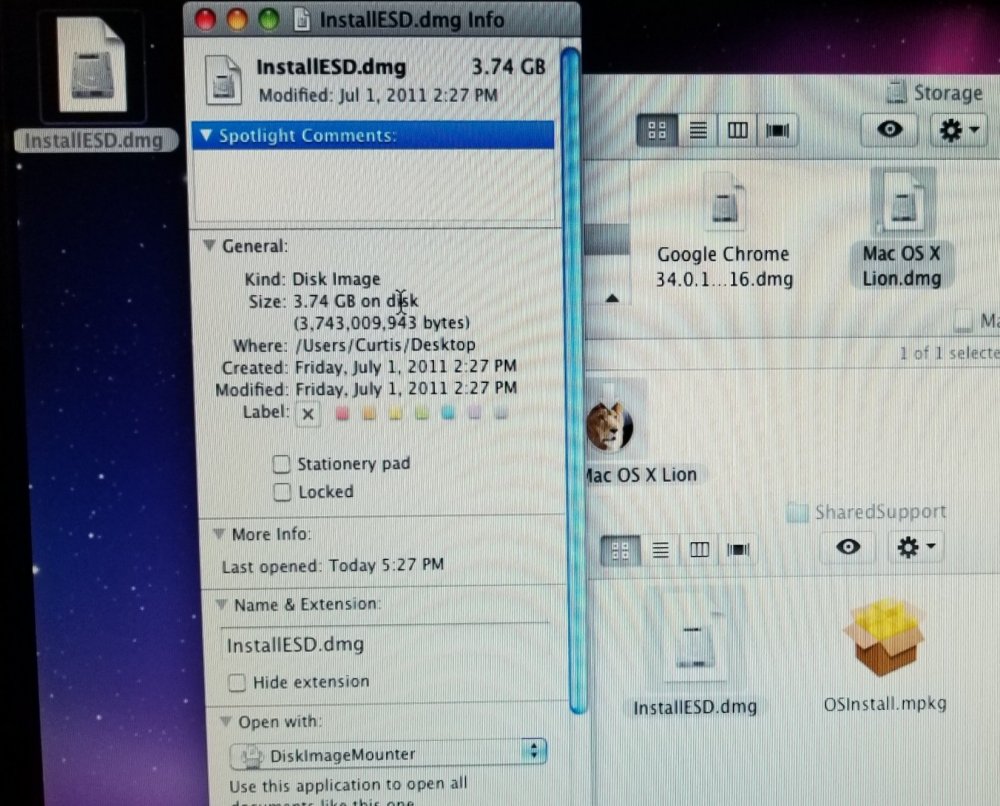This screenshot has height=806, width=1000.
Task: Click the InstallESD.dmg file icon in Info header
Action: pos(223,80)
